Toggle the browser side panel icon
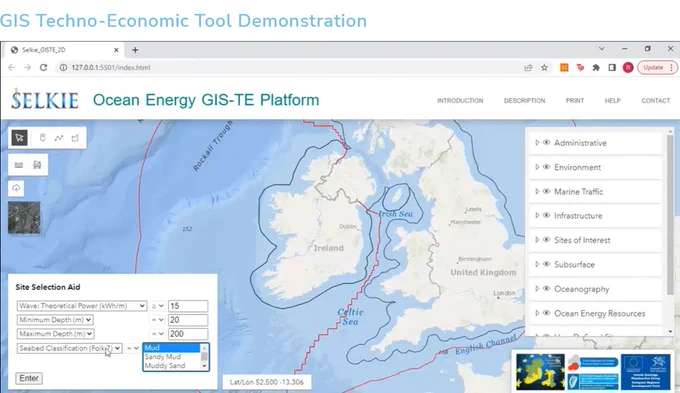 click(612, 68)
